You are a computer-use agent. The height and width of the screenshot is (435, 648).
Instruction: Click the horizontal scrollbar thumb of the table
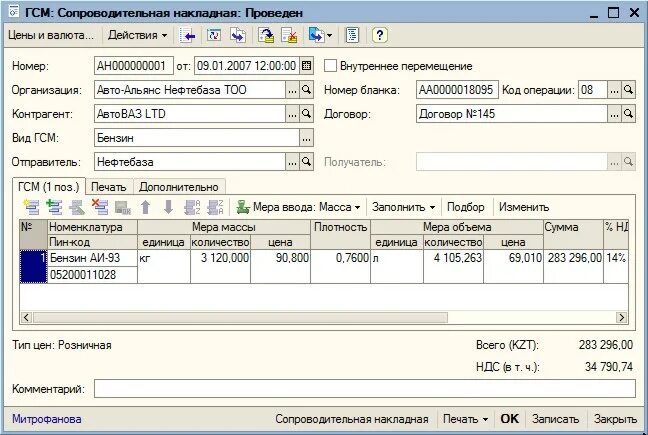point(241,317)
